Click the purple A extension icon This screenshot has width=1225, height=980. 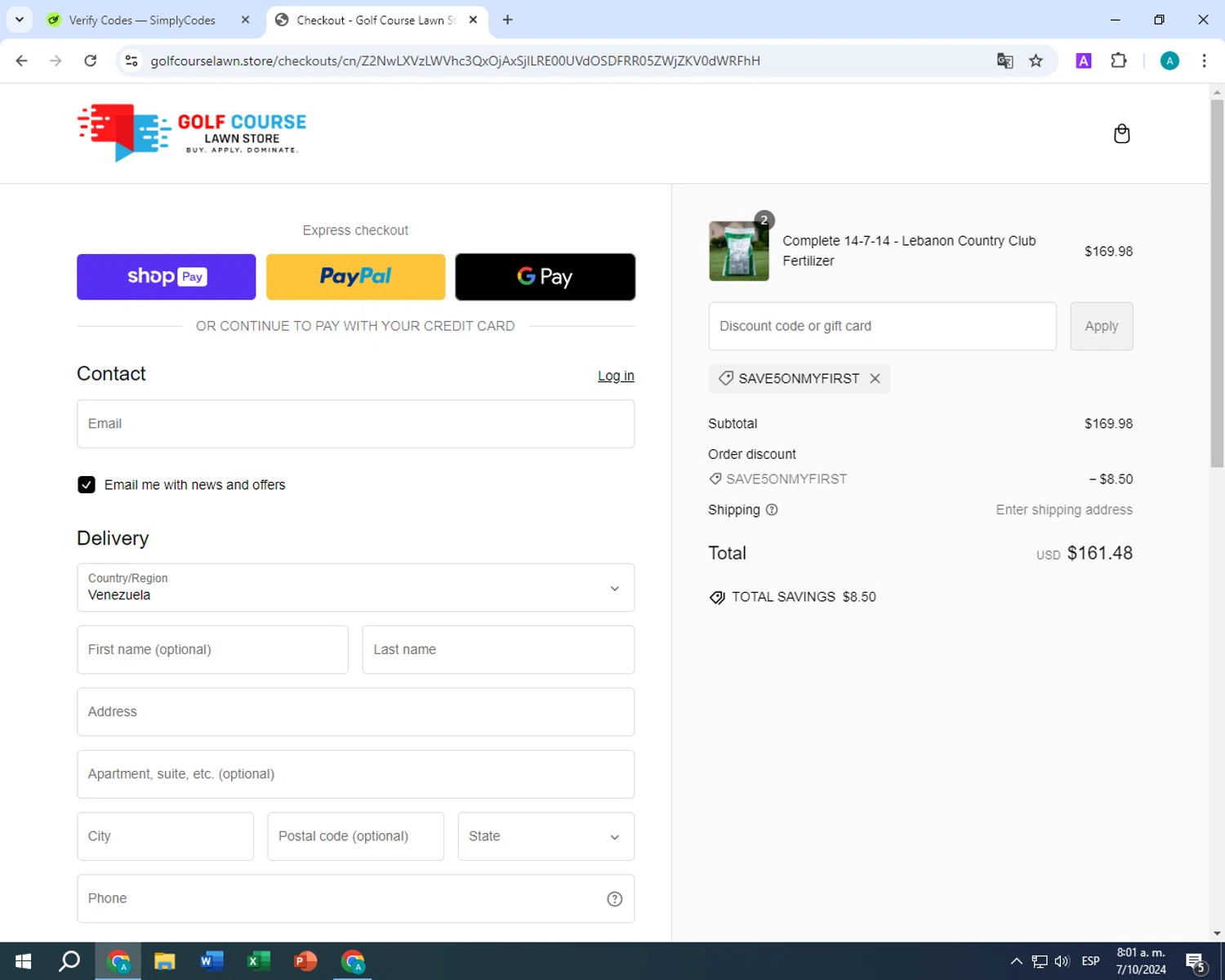point(1084,60)
